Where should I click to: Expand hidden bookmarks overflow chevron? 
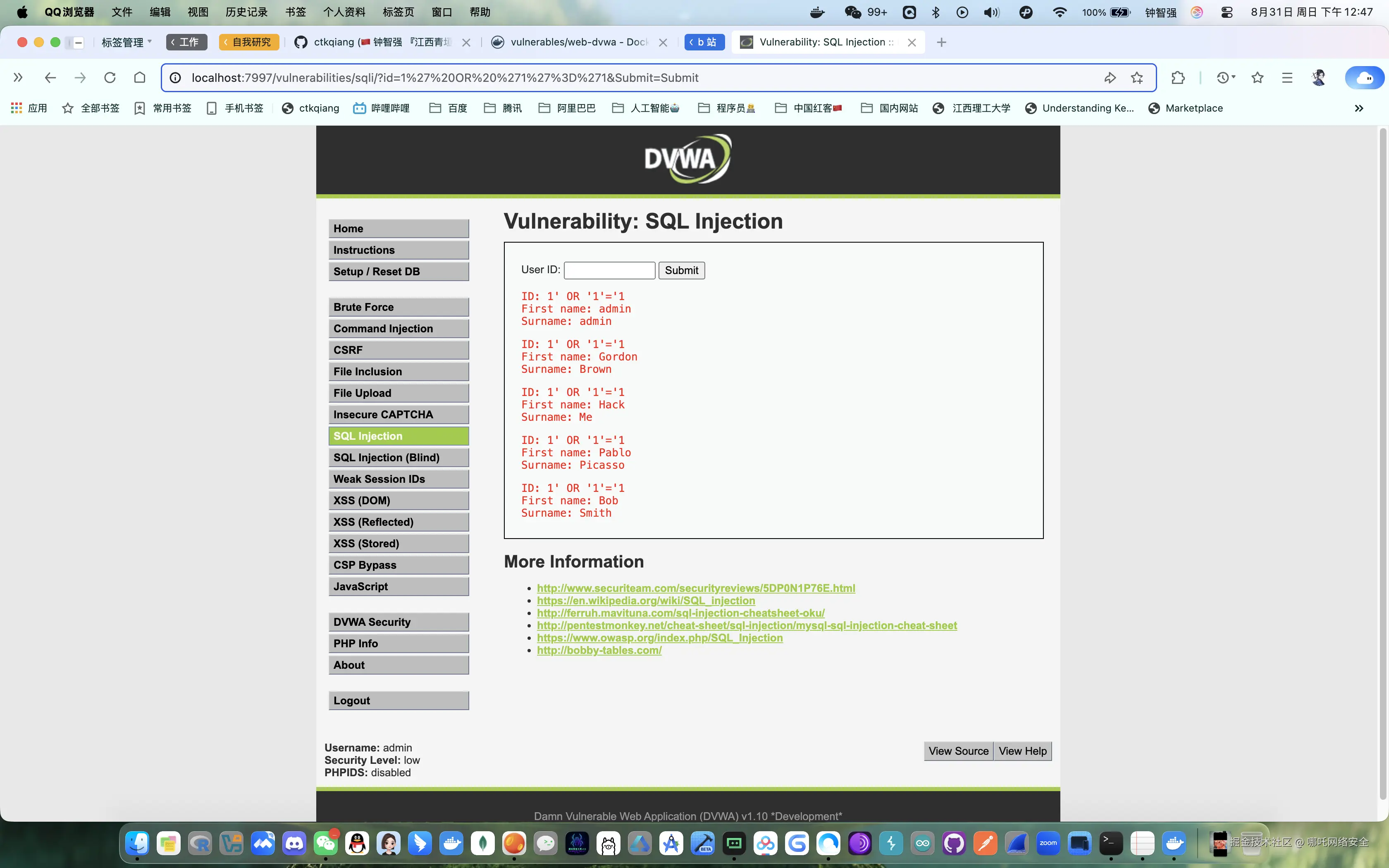coord(1358,108)
